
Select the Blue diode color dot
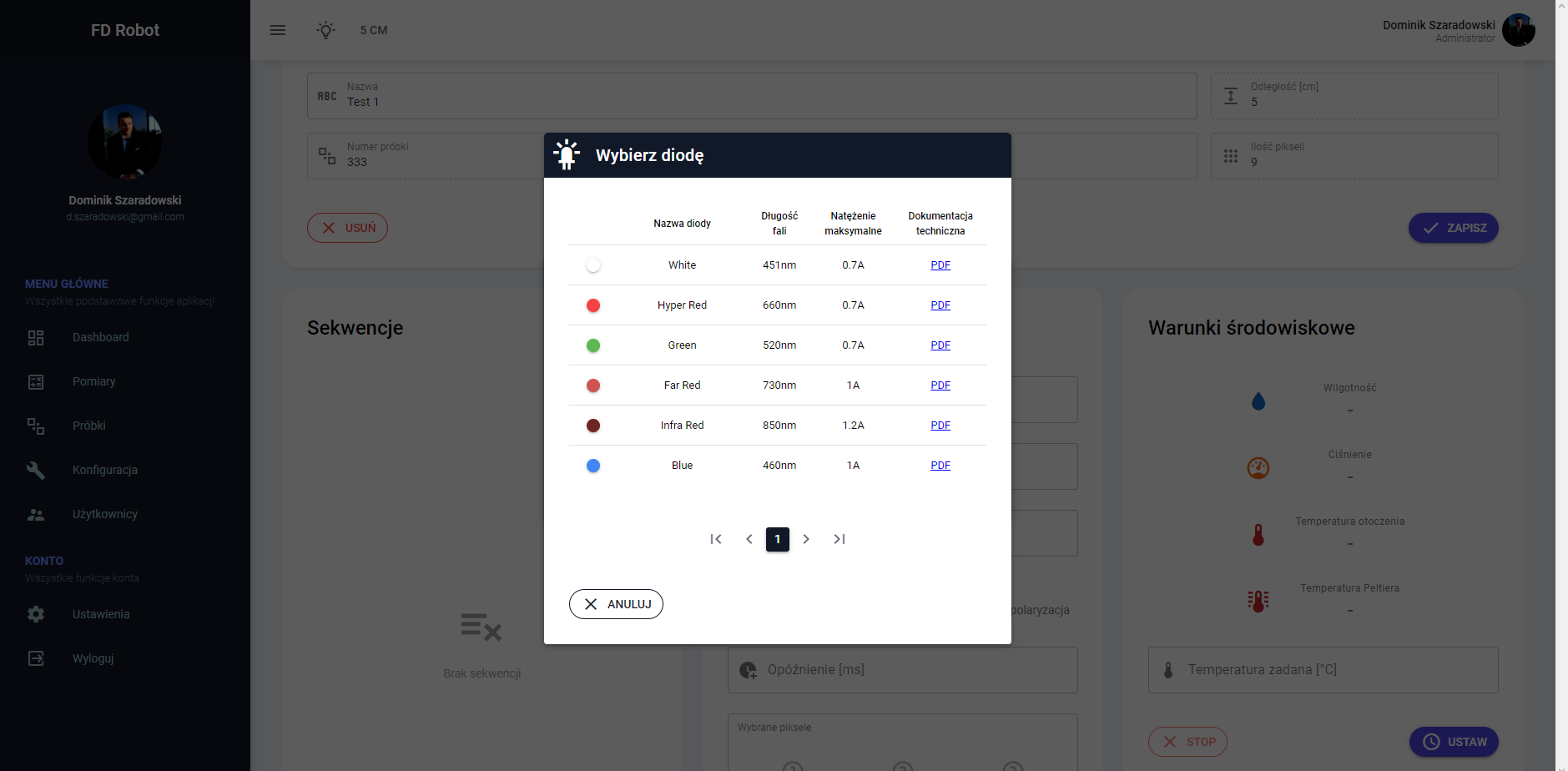pos(593,466)
